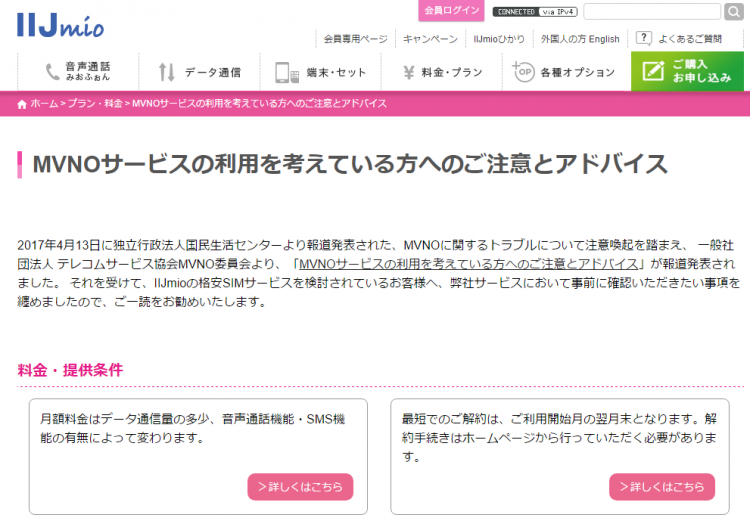Select 料金・プラン menu item
The height and width of the screenshot is (527, 750).
[x=442, y=72]
